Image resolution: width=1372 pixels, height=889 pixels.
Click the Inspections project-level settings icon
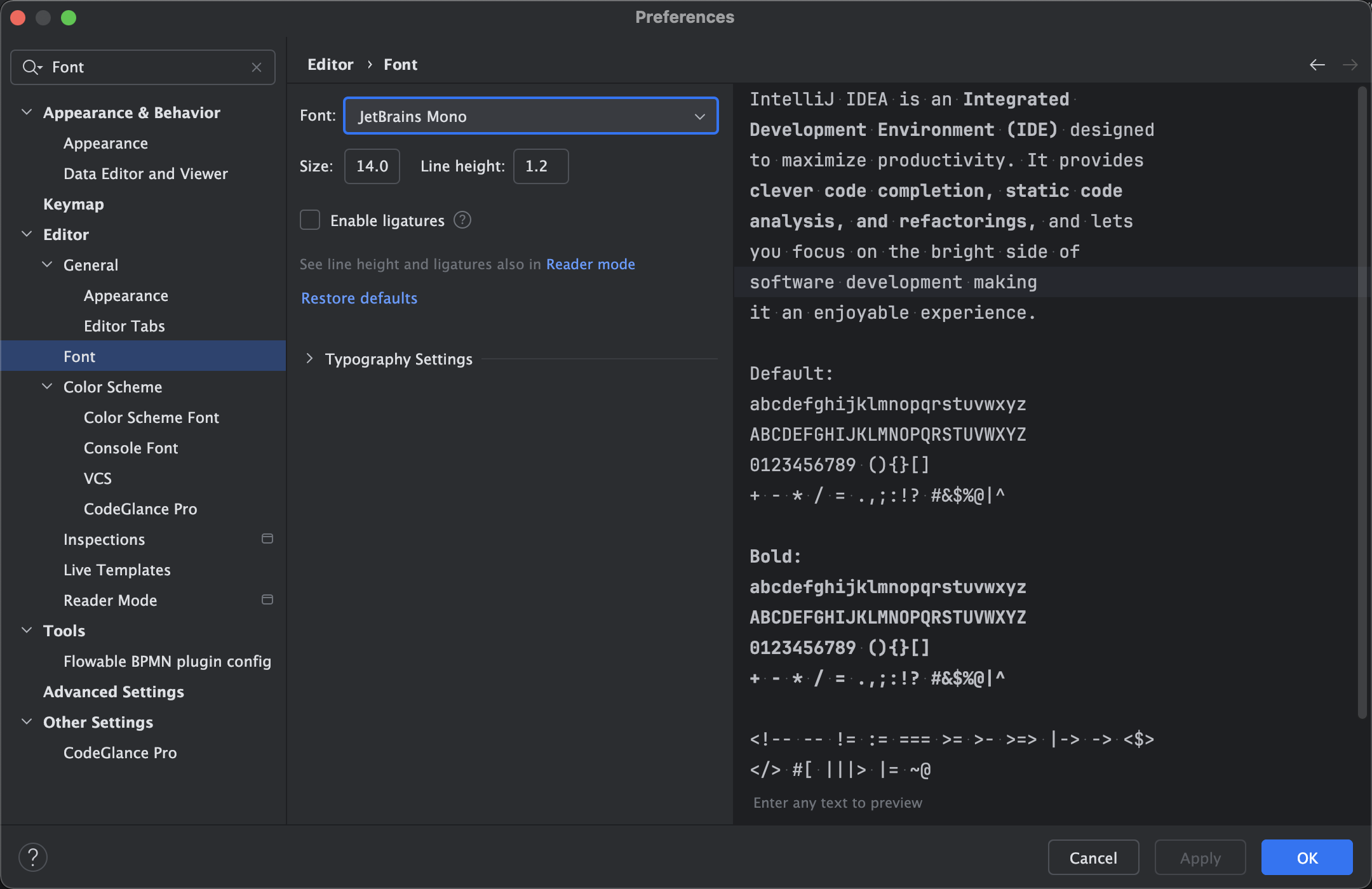[267, 538]
